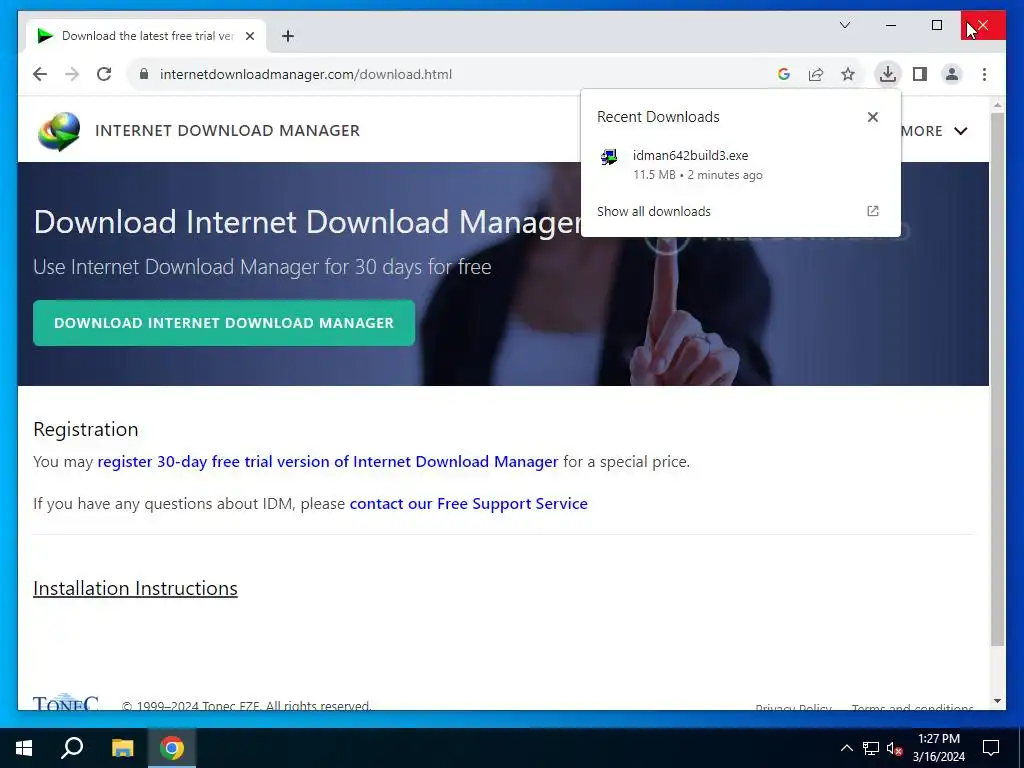
Task: Open File Explorer from the taskbar
Action: pyautogui.click(x=122, y=748)
